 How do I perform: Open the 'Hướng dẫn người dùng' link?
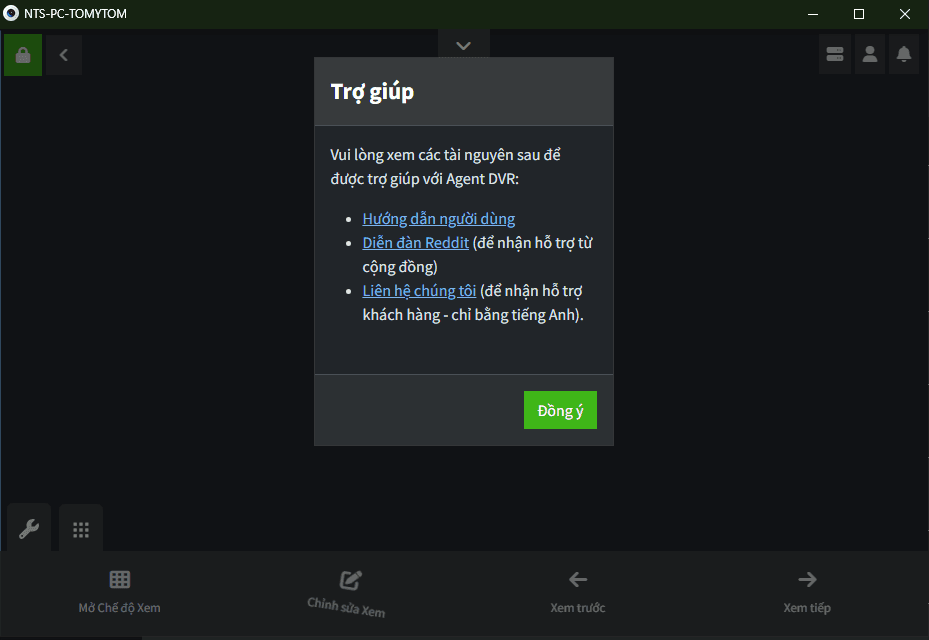pos(438,219)
